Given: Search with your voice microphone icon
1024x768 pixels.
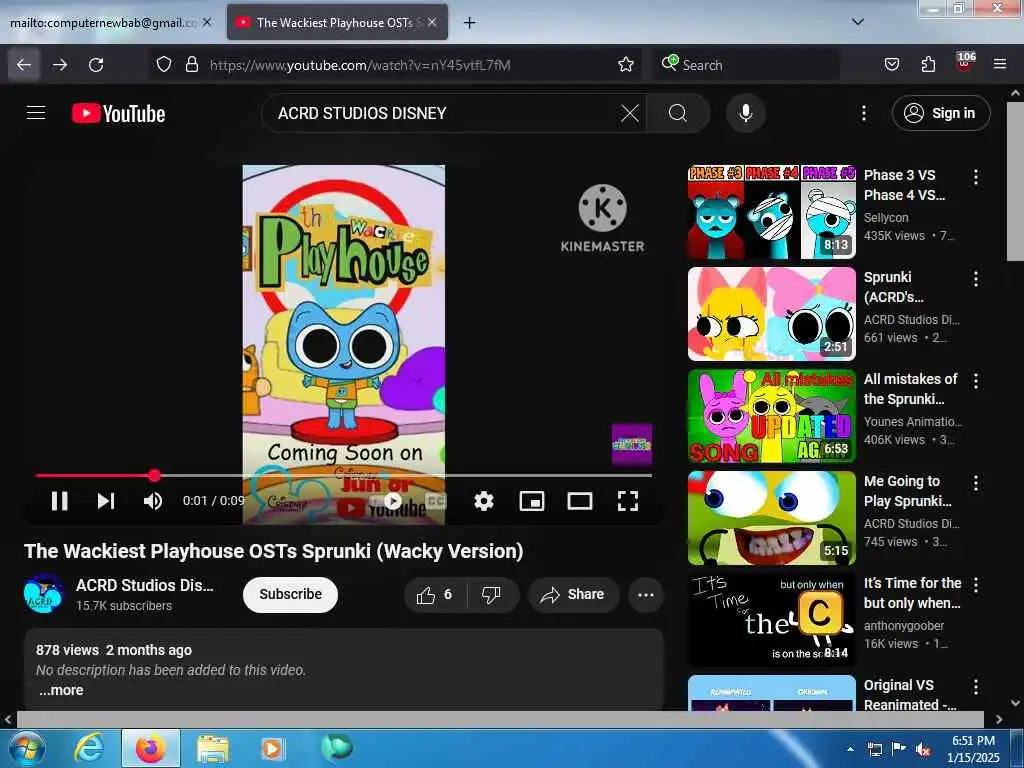Looking at the screenshot, I should [x=745, y=114].
